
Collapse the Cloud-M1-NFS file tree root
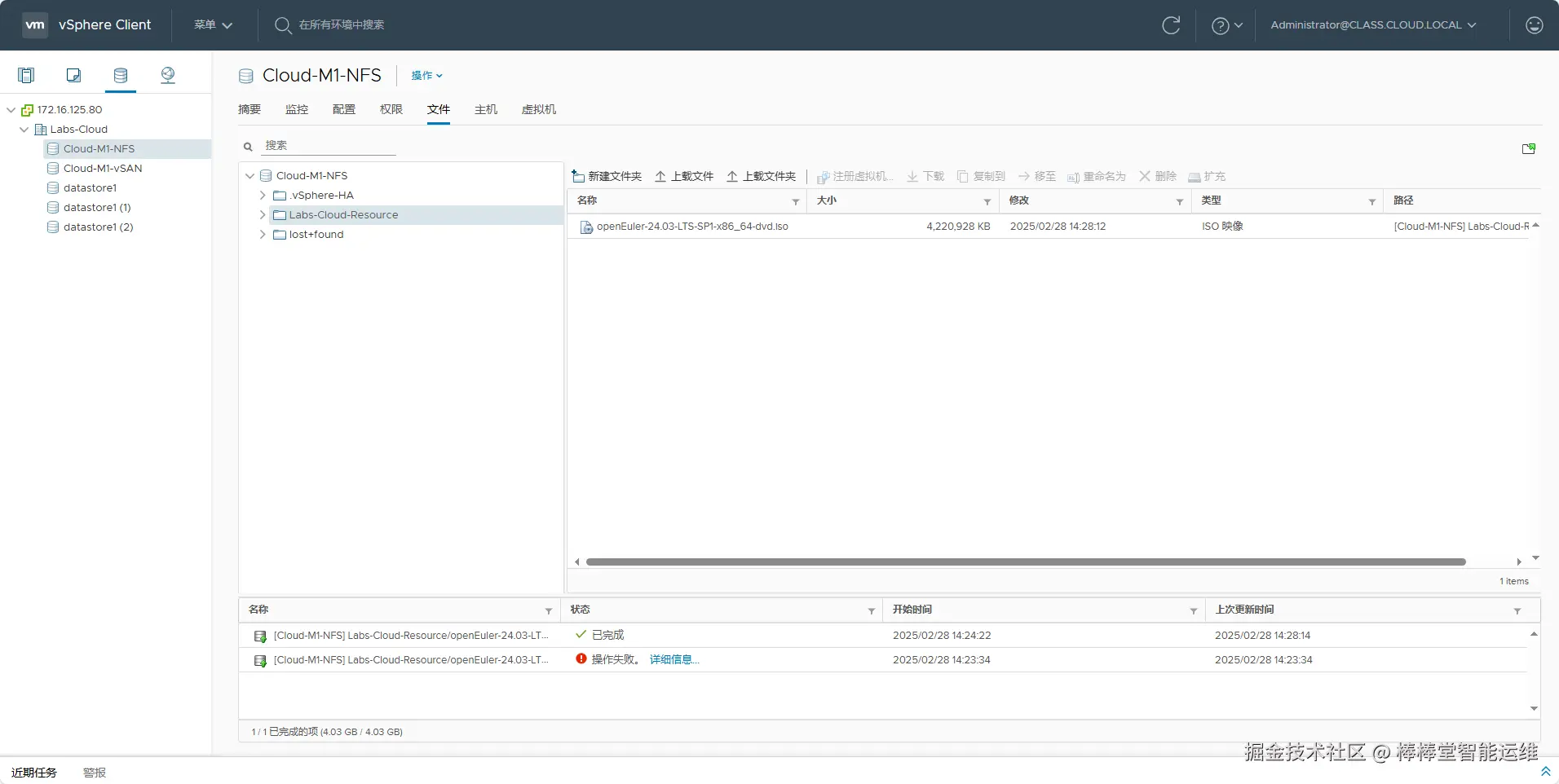tap(250, 176)
